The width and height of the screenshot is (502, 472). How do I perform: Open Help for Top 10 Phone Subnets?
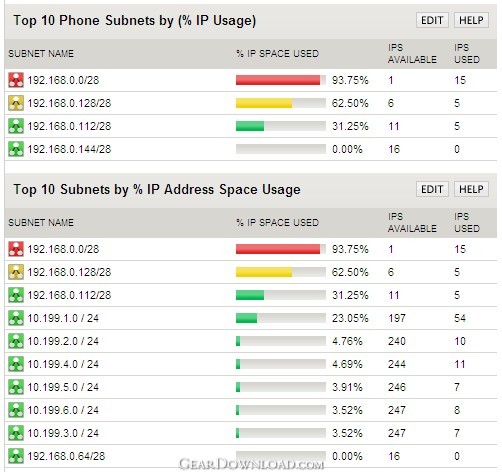[x=471, y=20]
